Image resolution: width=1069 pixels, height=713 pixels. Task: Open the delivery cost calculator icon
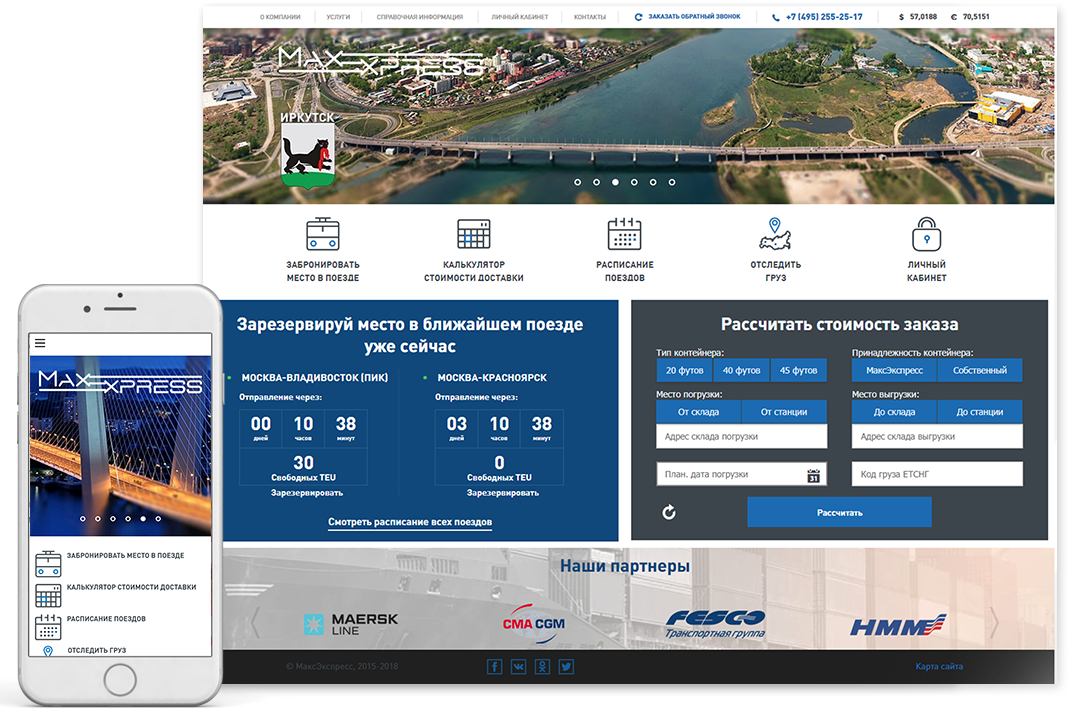click(473, 234)
